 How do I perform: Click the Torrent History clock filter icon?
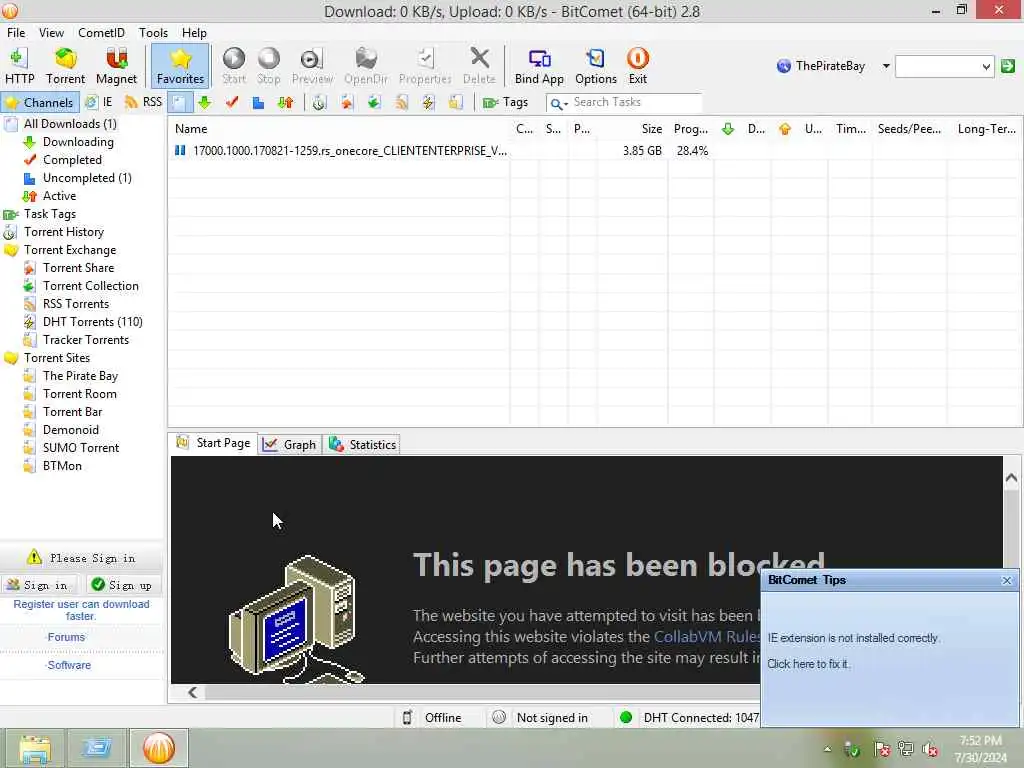coord(319,103)
